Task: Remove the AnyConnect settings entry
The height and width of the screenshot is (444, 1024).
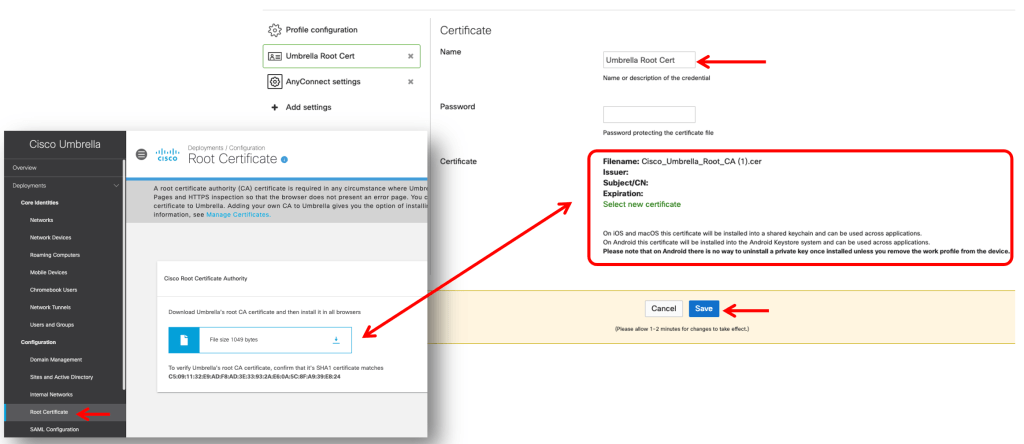Action: (410, 81)
